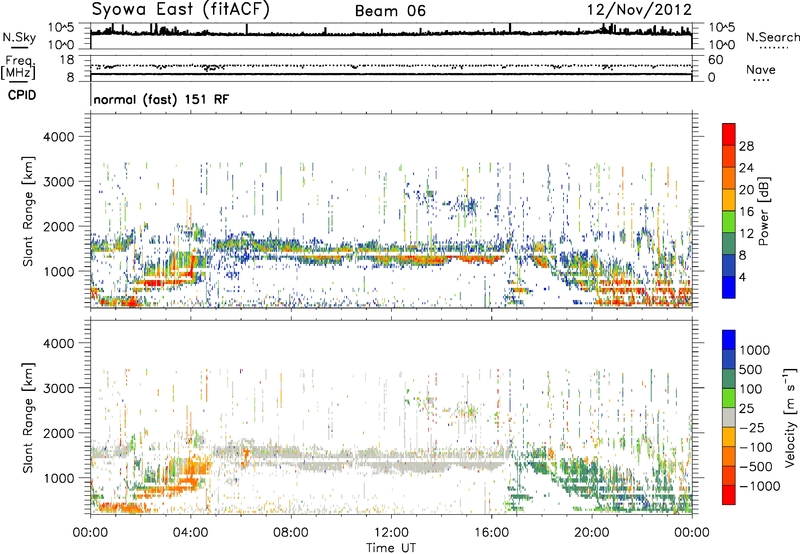The height and width of the screenshot is (554, 800).
Task: Click the '04:00' time axis label
Action: pyautogui.click(x=190, y=533)
